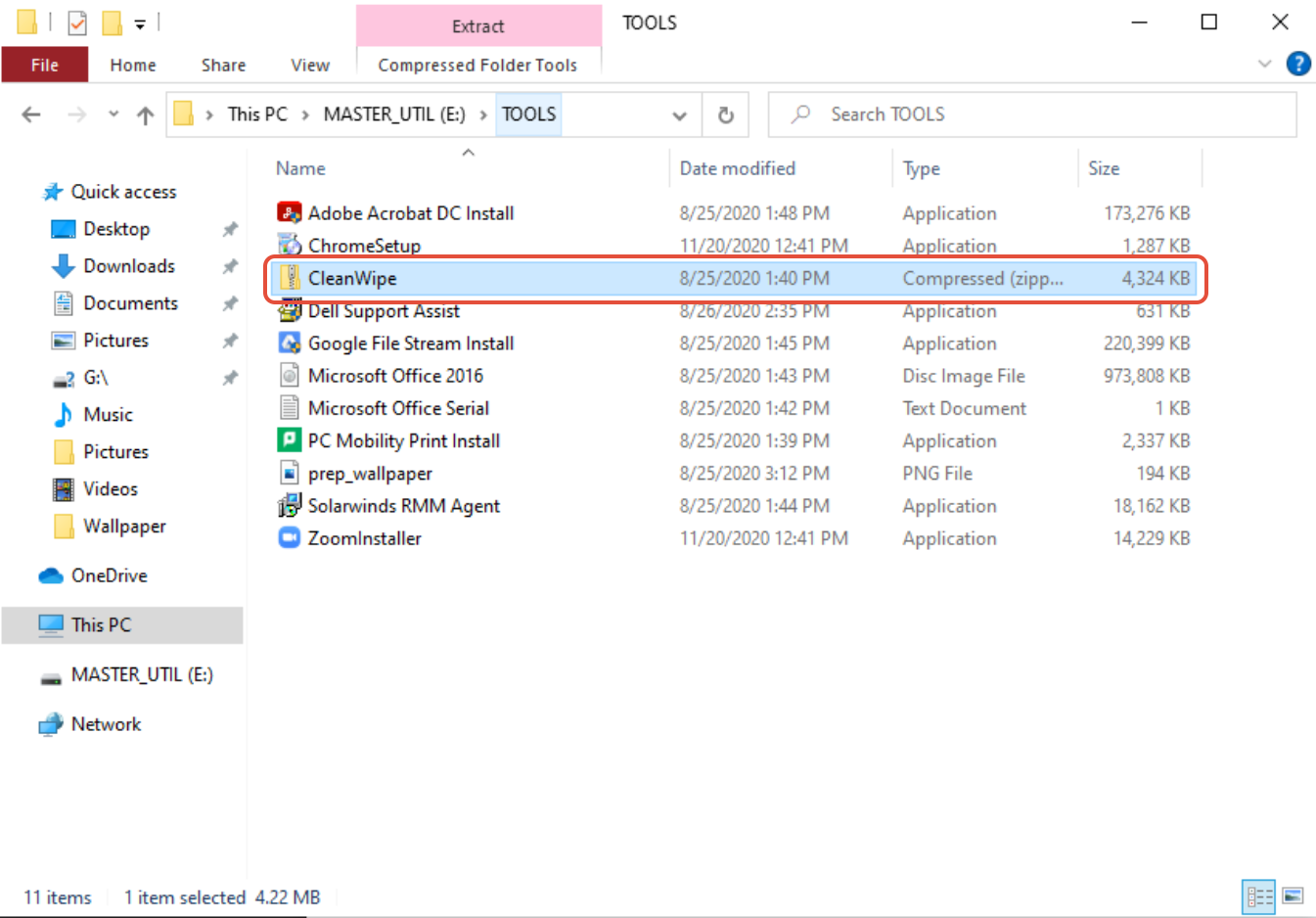Expand the root breadcrumb chevron
The width and height of the screenshot is (1316, 918).
tap(209, 115)
